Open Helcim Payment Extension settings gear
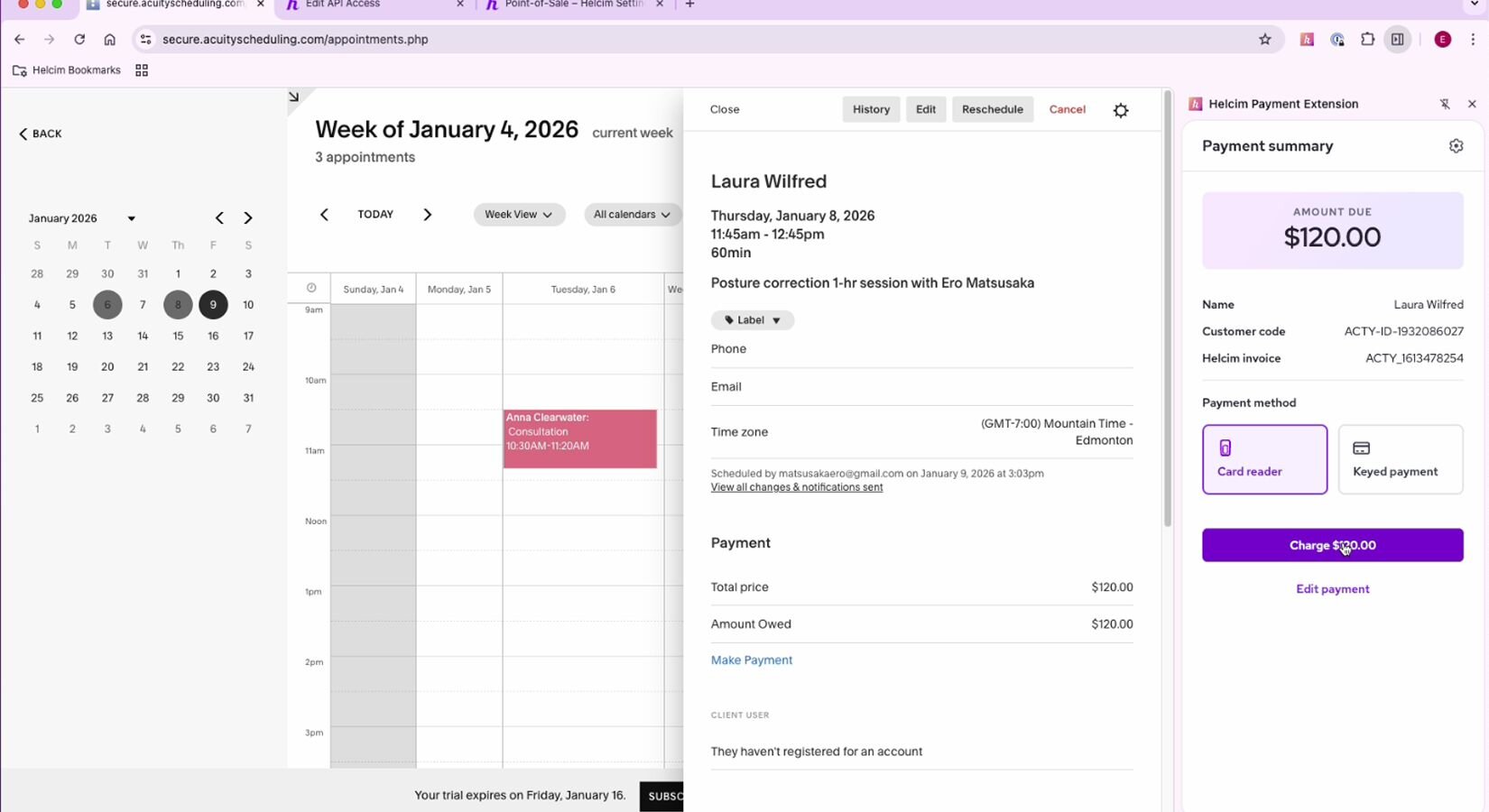The height and width of the screenshot is (812, 1489). tap(1456, 146)
